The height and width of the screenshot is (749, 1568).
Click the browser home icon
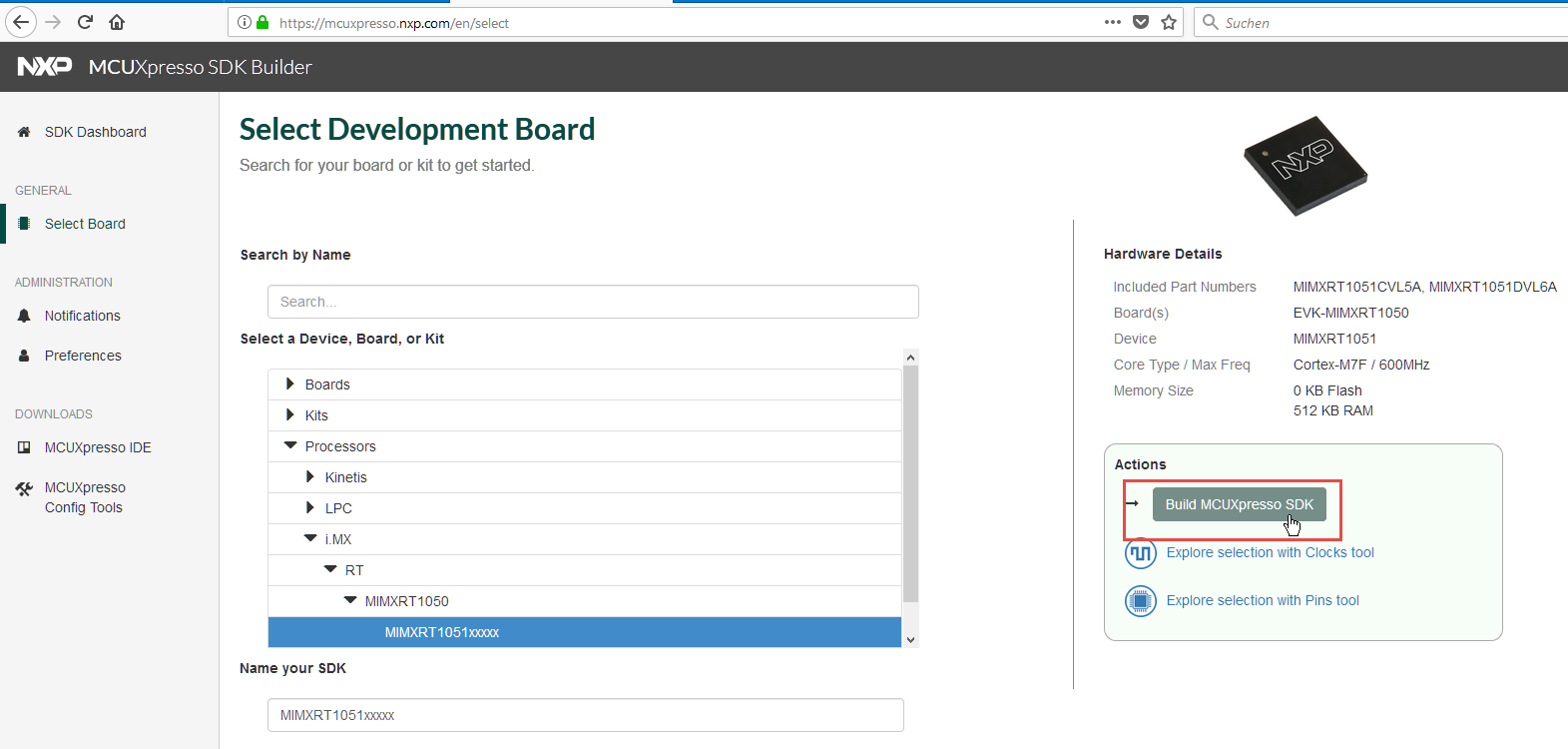(117, 22)
